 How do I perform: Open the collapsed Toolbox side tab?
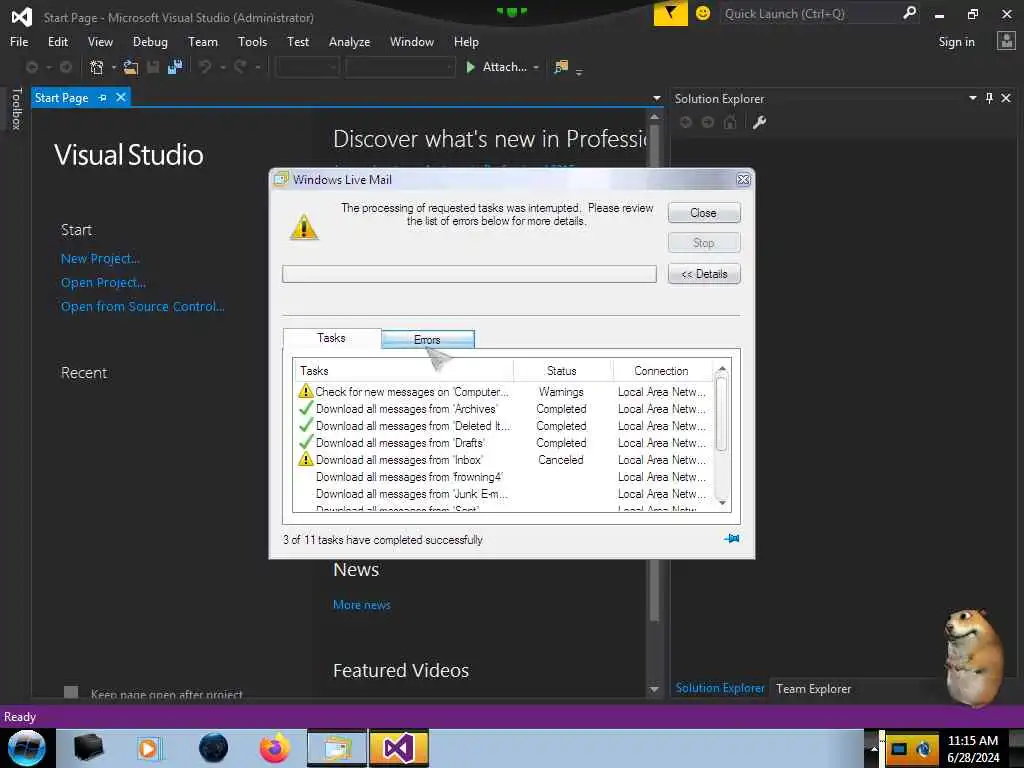tap(16, 108)
